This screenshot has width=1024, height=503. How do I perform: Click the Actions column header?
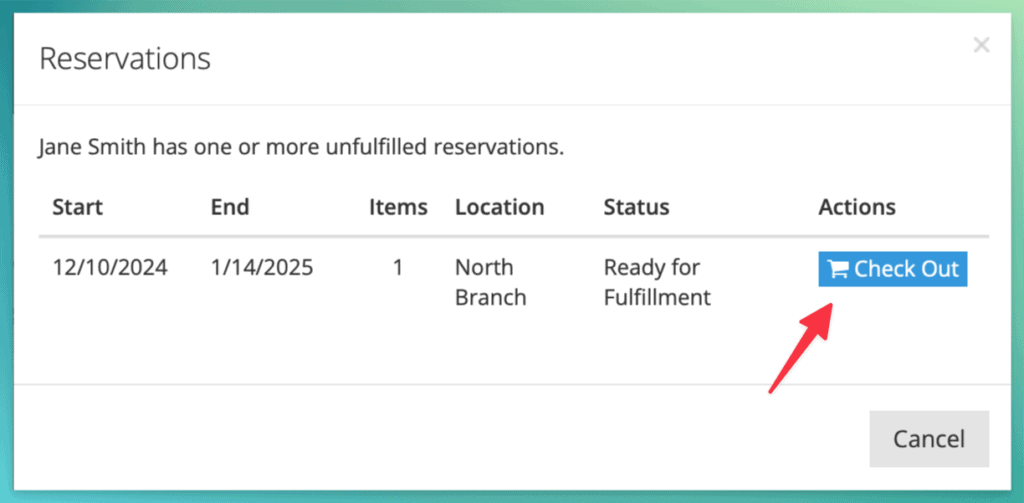point(857,207)
